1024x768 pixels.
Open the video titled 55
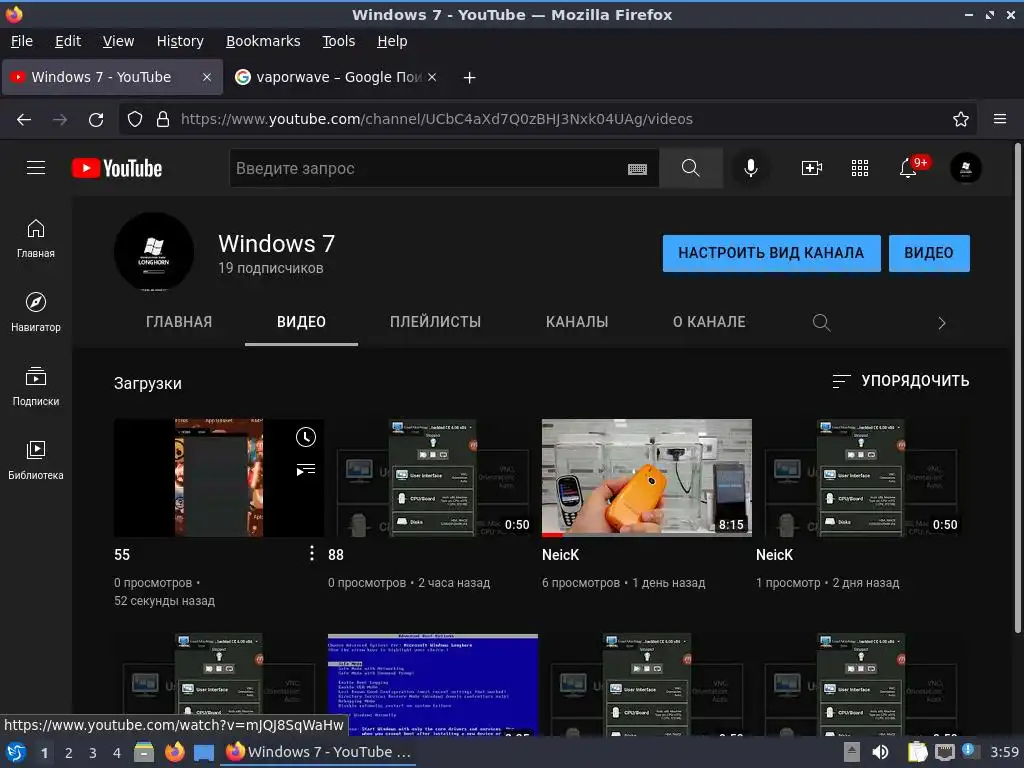(x=122, y=555)
